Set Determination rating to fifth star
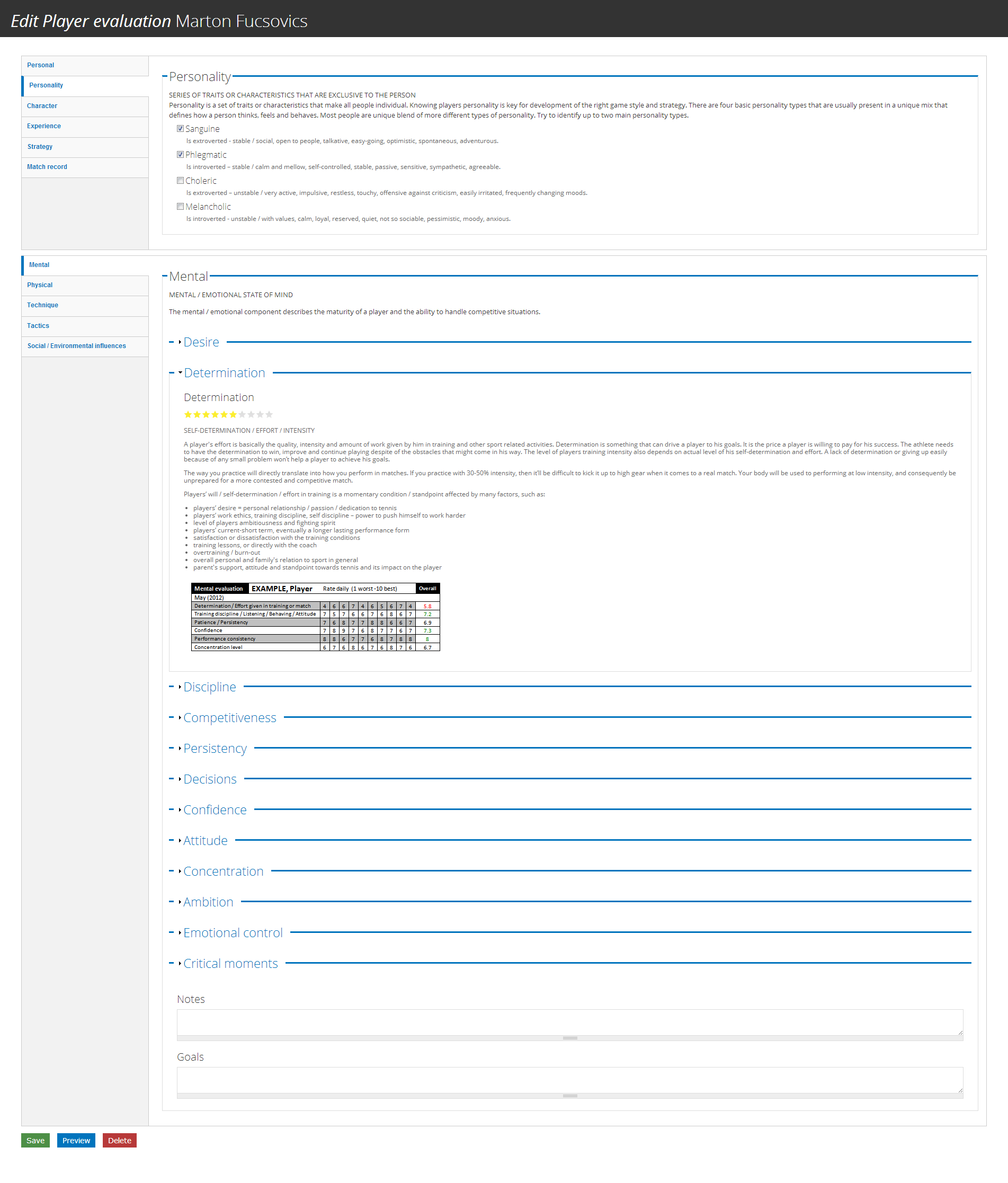The height and width of the screenshot is (1183, 1008). (224, 414)
